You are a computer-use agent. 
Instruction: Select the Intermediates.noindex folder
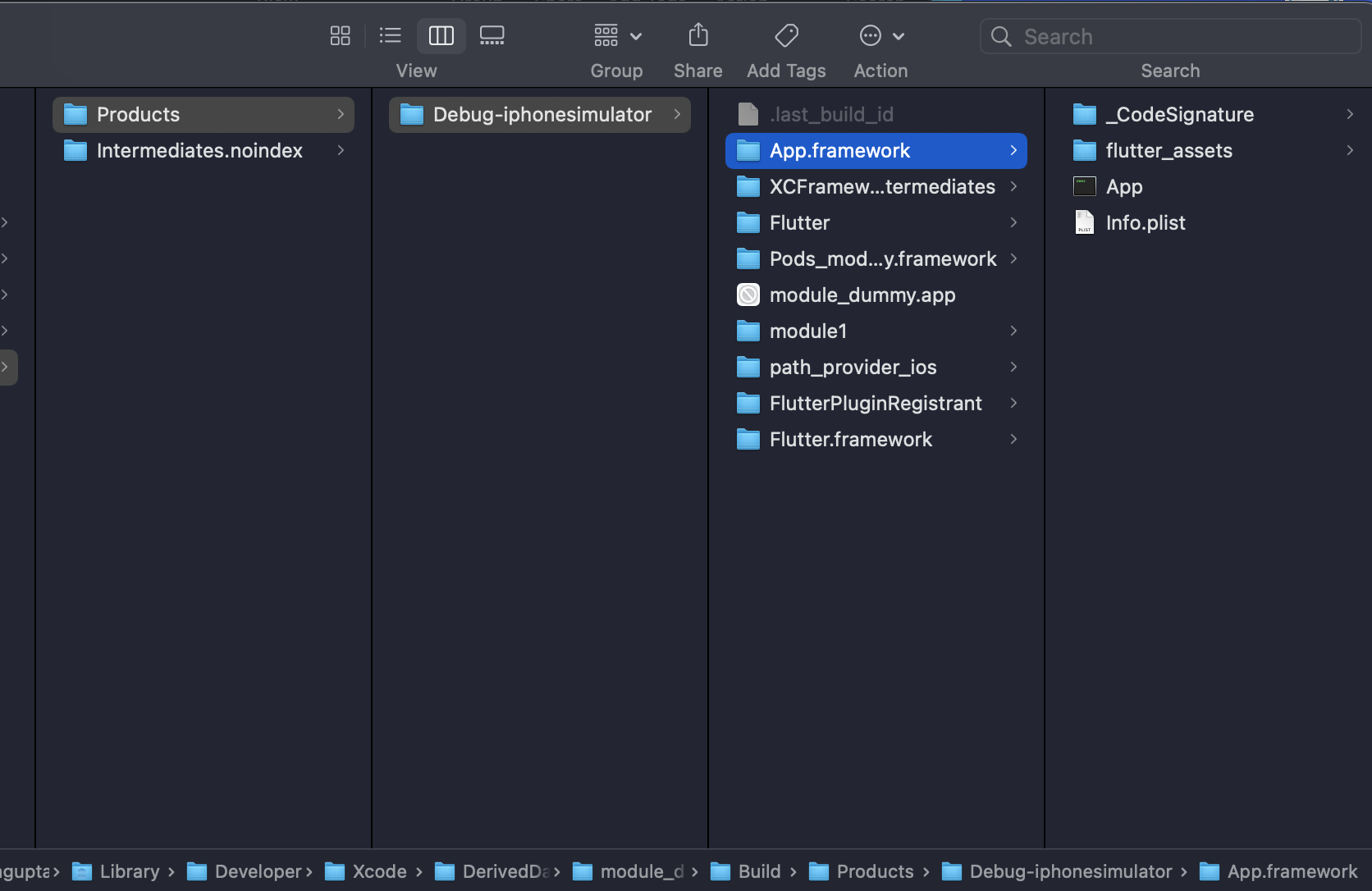click(x=199, y=150)
